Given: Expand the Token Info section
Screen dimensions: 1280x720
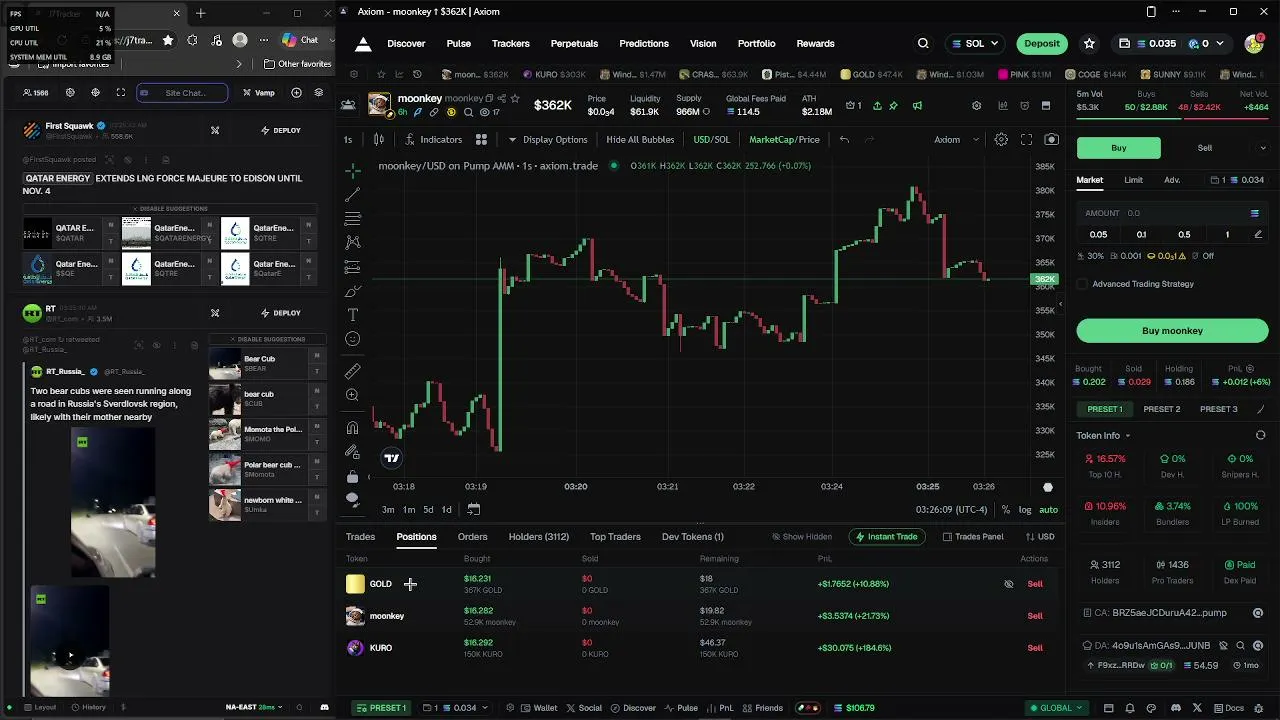Looking at the screenshot, I should pyautogui.click(x=1103, y=436).
